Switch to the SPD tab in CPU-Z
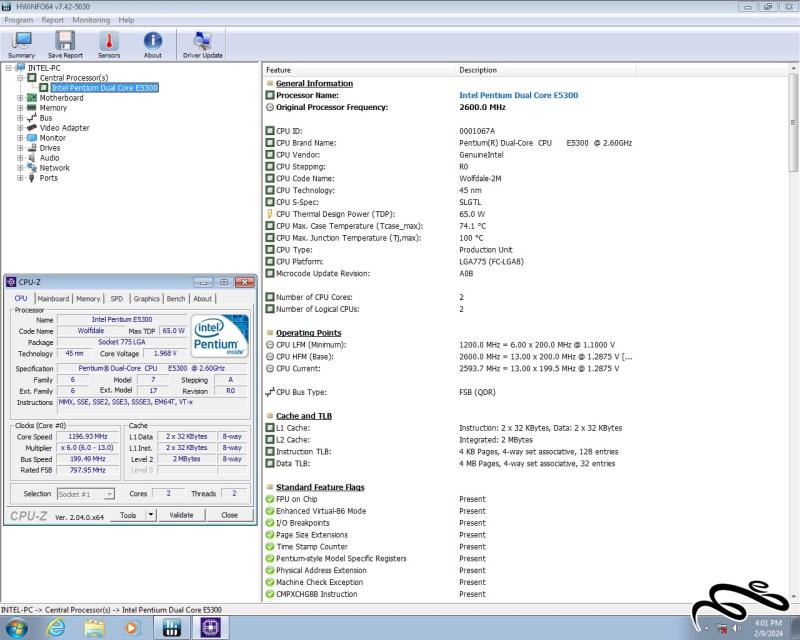 (x=116, y=299)
